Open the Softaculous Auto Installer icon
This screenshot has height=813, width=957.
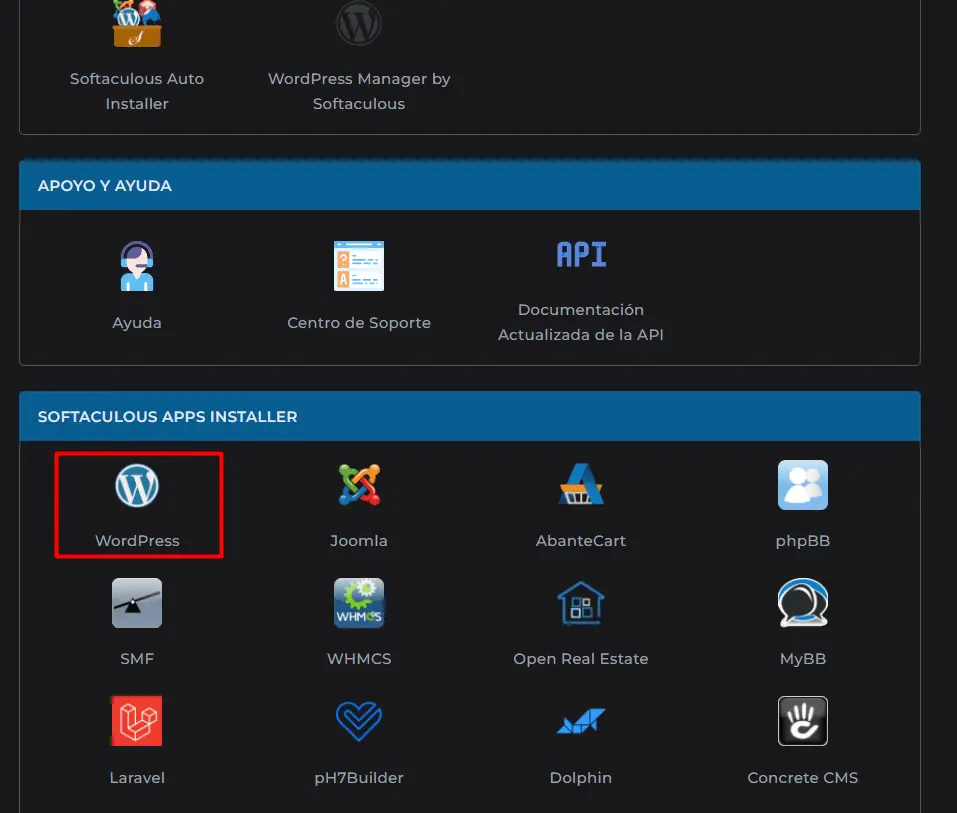(x=137, y=23)
